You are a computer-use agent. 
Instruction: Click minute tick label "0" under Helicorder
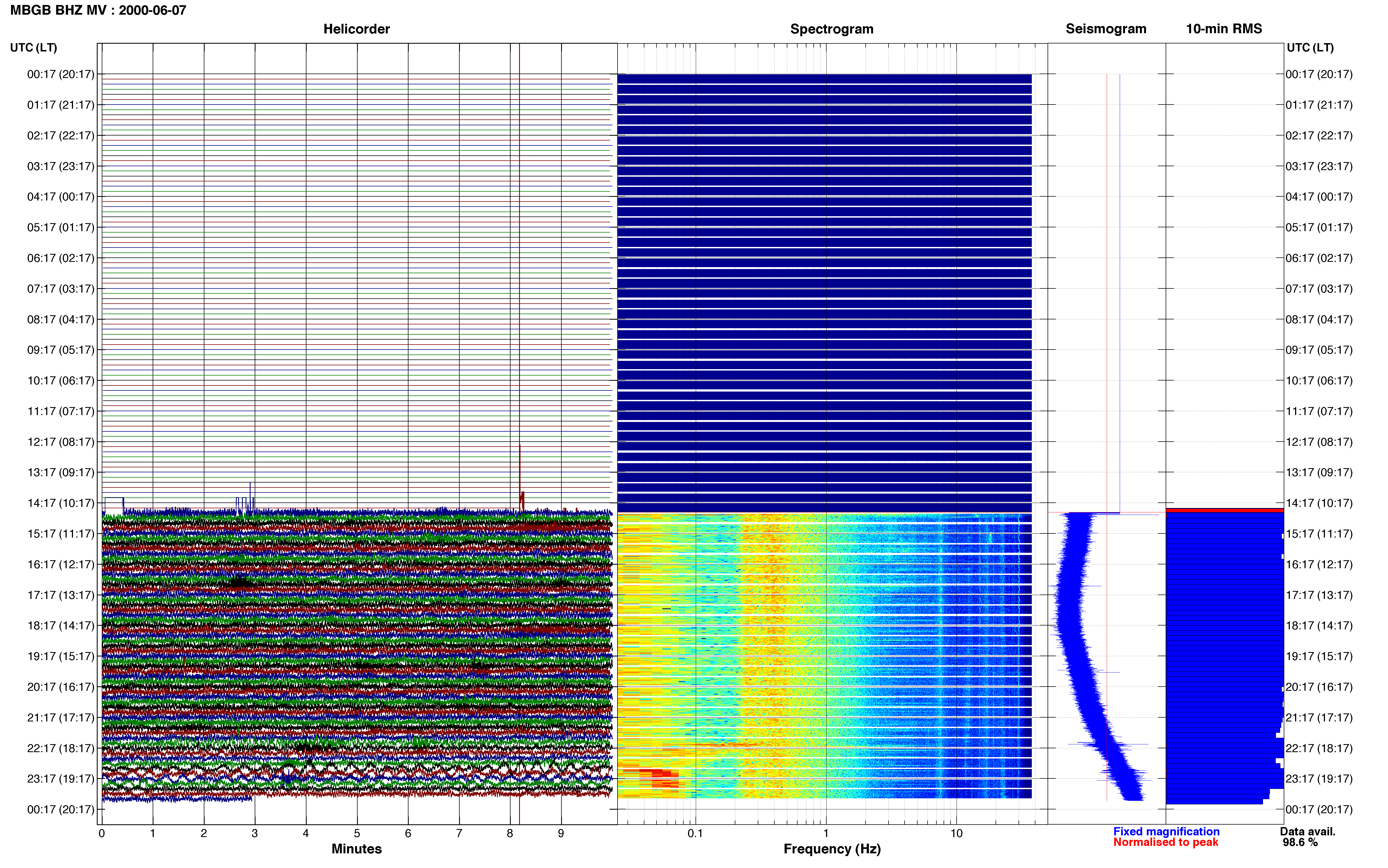coord(101,833)
